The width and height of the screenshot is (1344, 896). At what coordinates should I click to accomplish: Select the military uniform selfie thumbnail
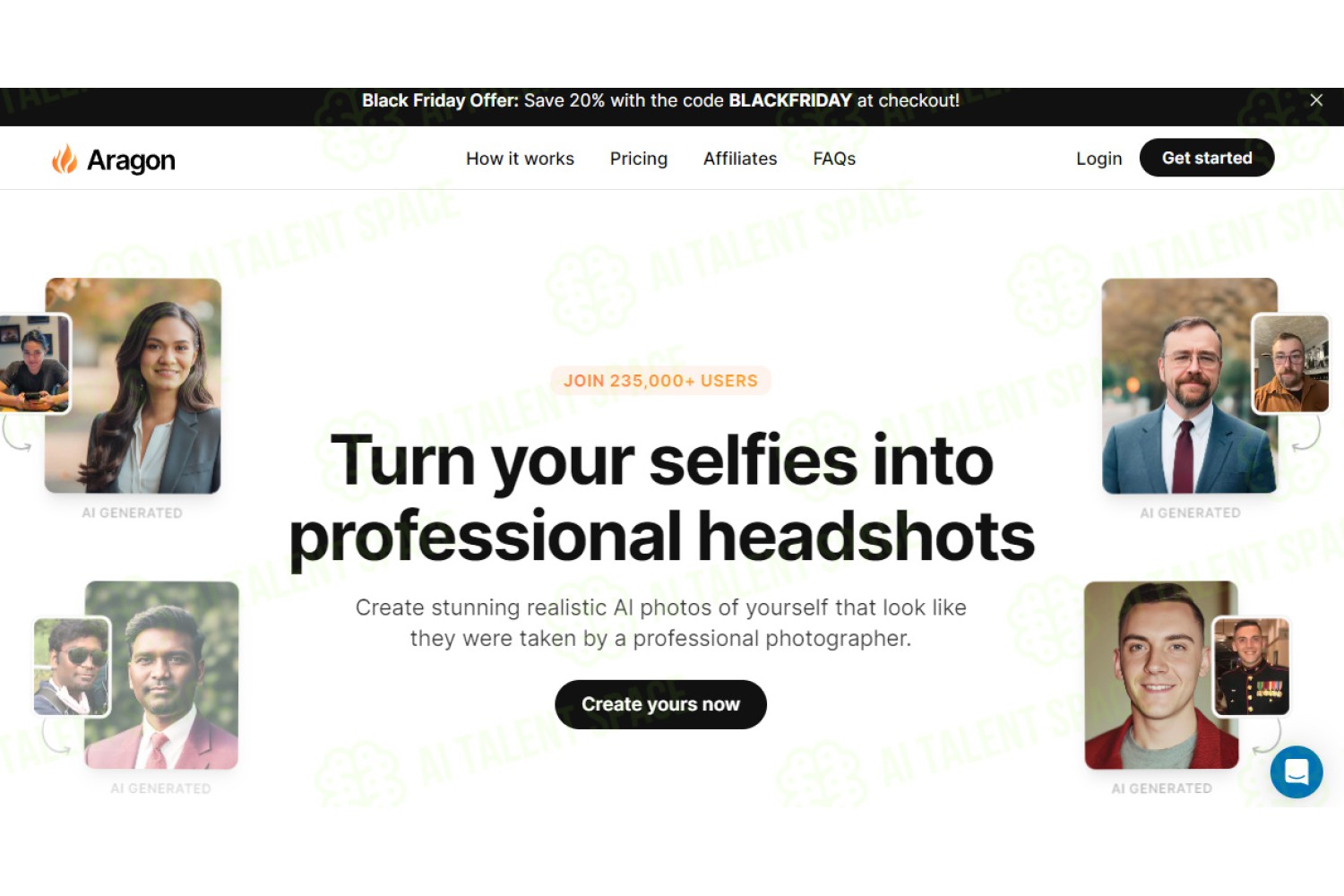click(1252, 667)
